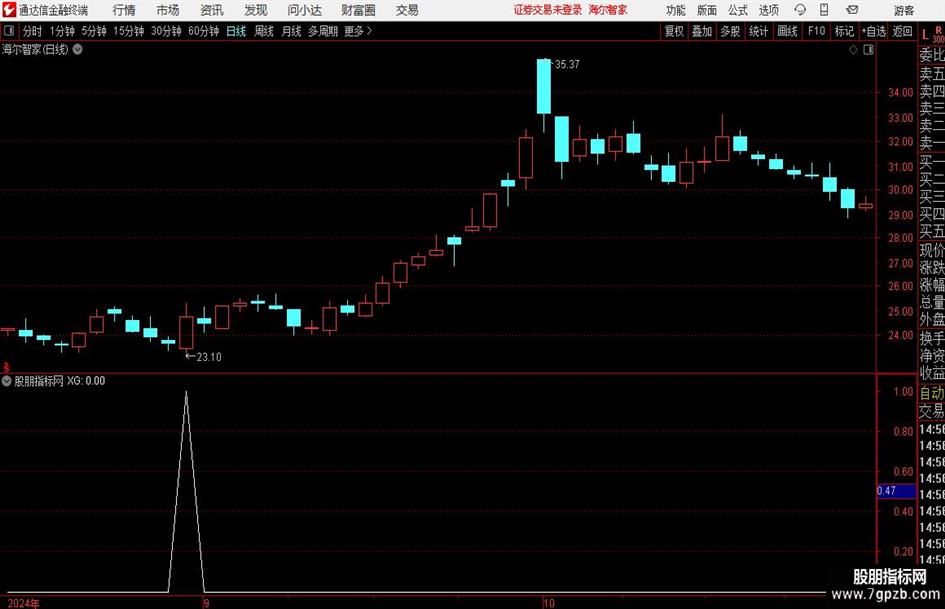
Task: Click the 多股 multi-stock button
Action: (730, 31)
